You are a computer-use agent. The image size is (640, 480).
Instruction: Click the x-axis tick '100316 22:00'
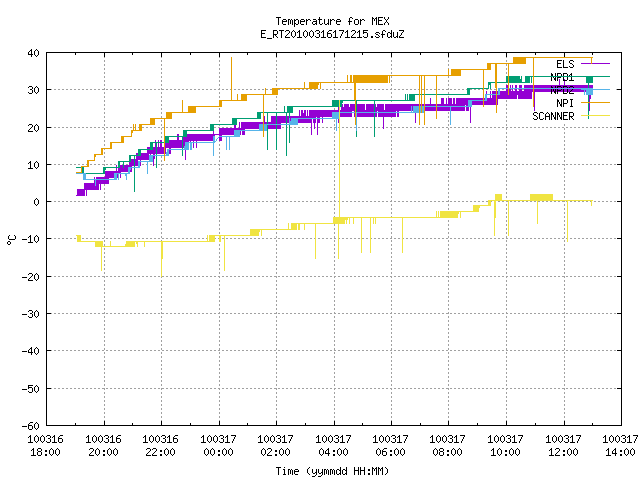point(161,446)
